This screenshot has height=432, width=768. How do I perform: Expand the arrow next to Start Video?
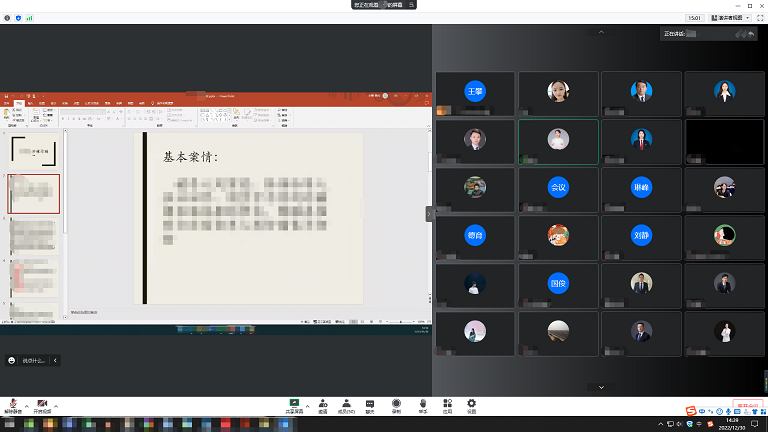56,405
